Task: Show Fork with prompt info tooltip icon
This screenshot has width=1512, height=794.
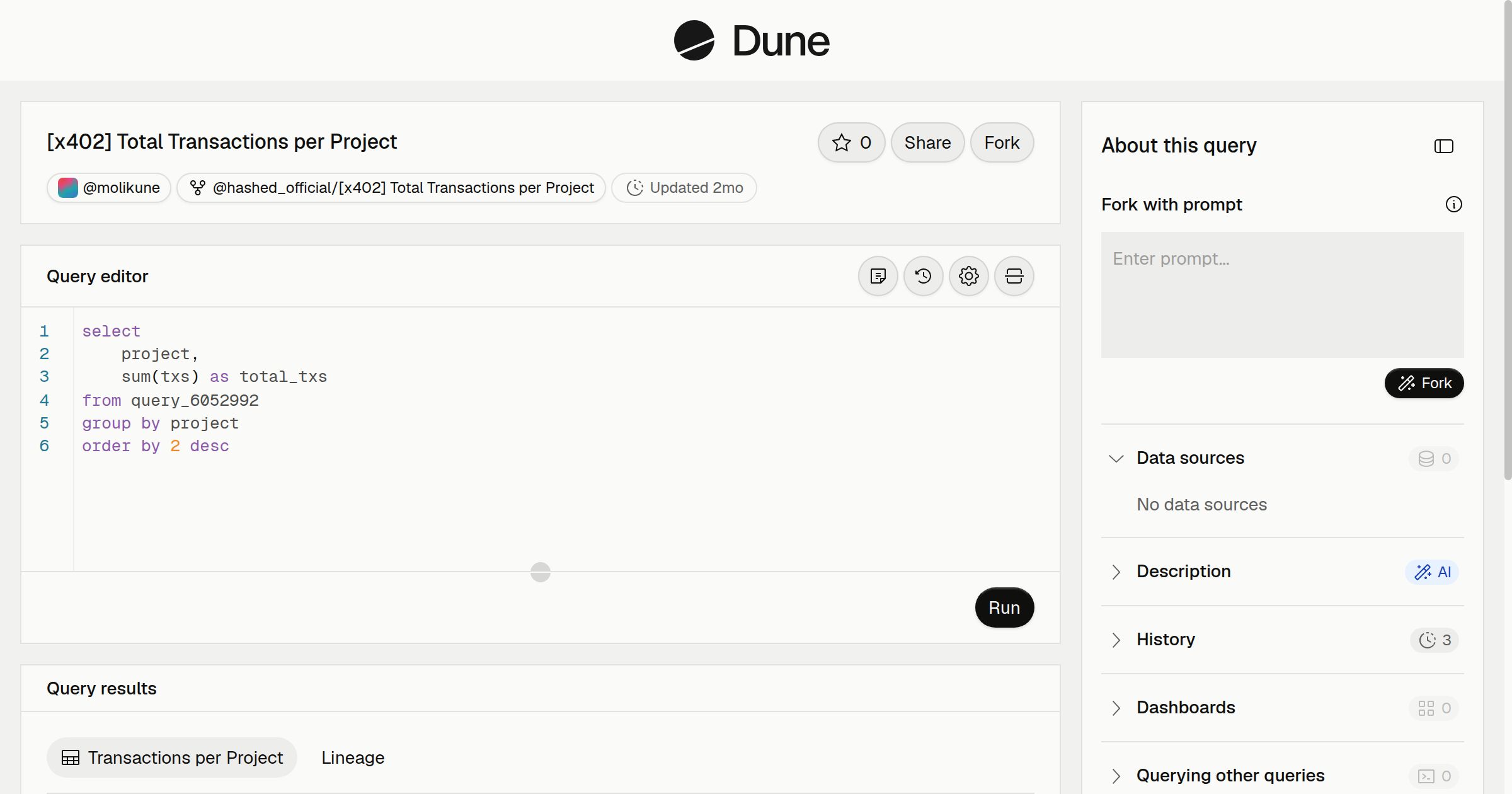Action: click(1454, 204)
